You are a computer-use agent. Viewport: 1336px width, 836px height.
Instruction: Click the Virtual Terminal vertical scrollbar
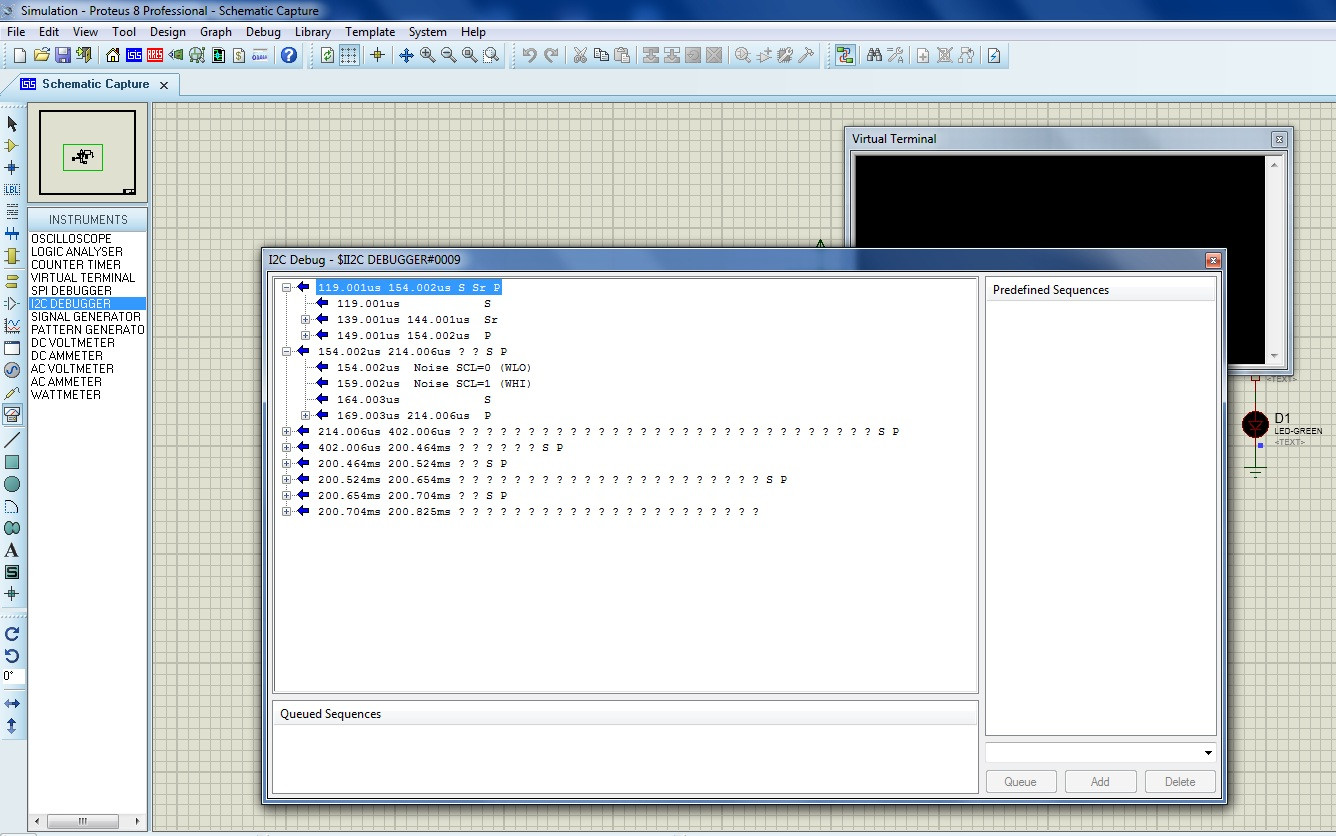[1274, 260]
